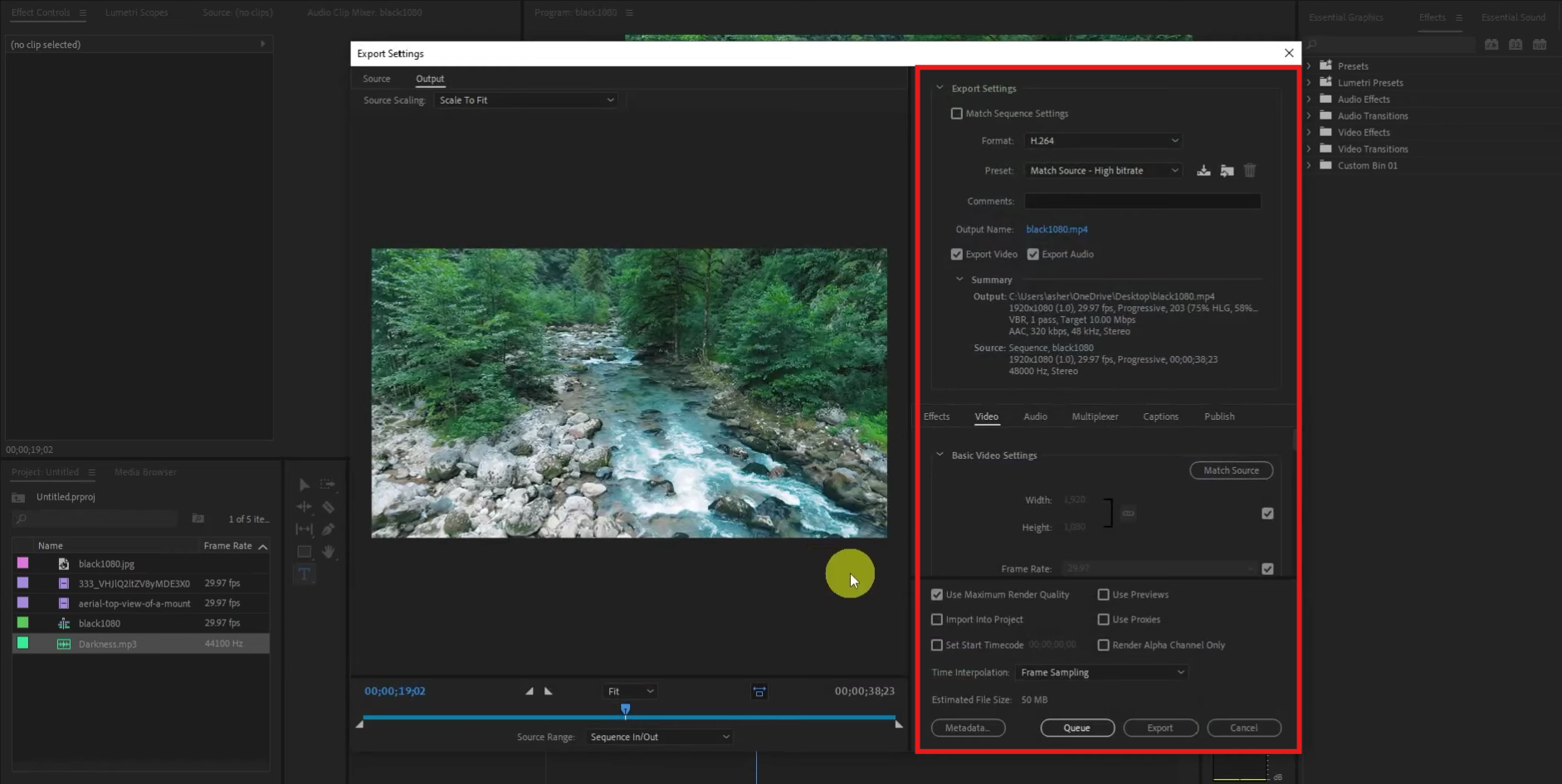Click the Delete Preset trash icon
The height and width of the screenshot is (784, 1562).
(x=1250, y=171)
